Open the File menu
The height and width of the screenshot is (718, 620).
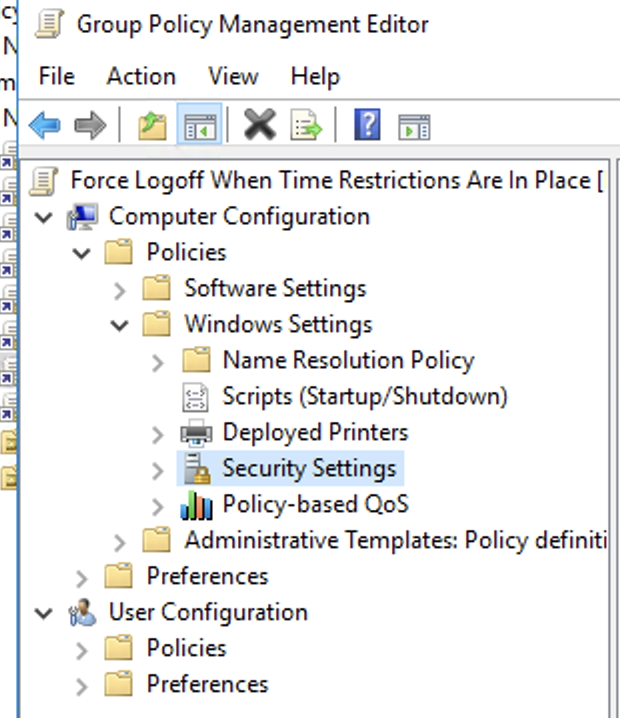coord(57,76)
